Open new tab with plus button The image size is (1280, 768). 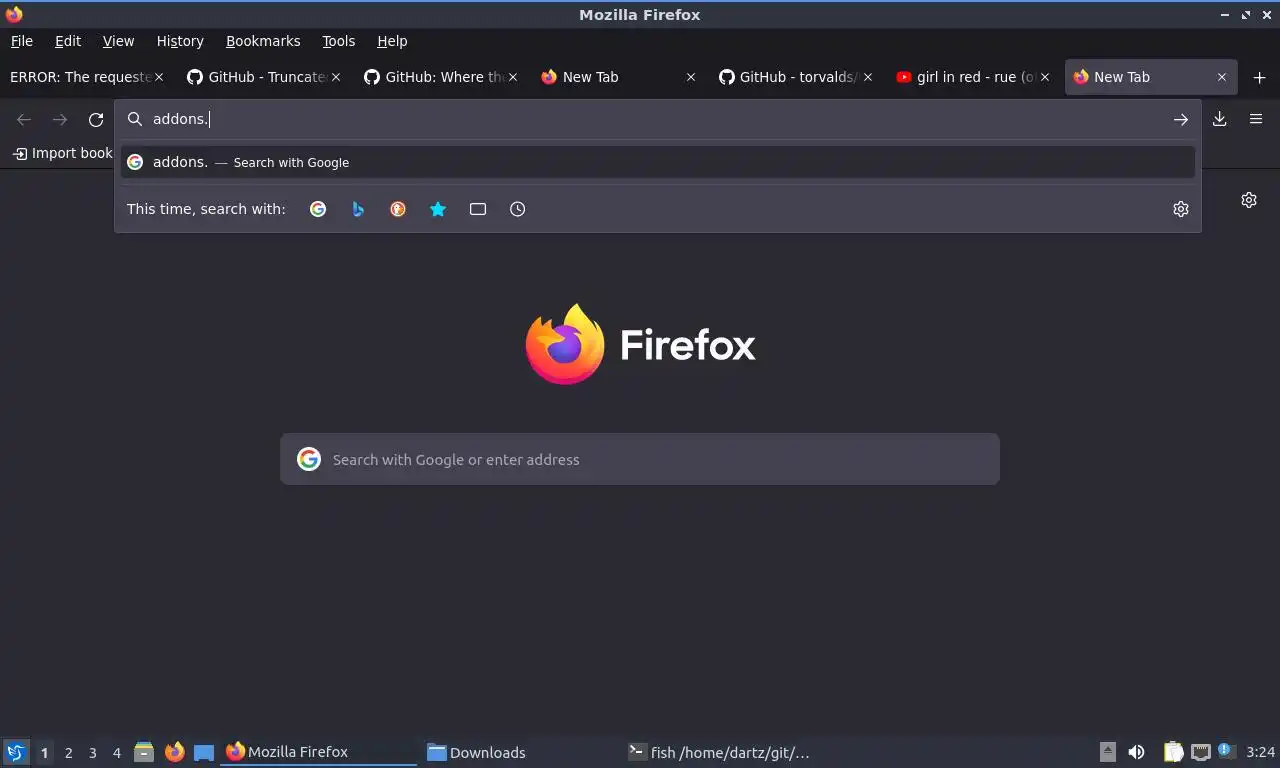1259,77
